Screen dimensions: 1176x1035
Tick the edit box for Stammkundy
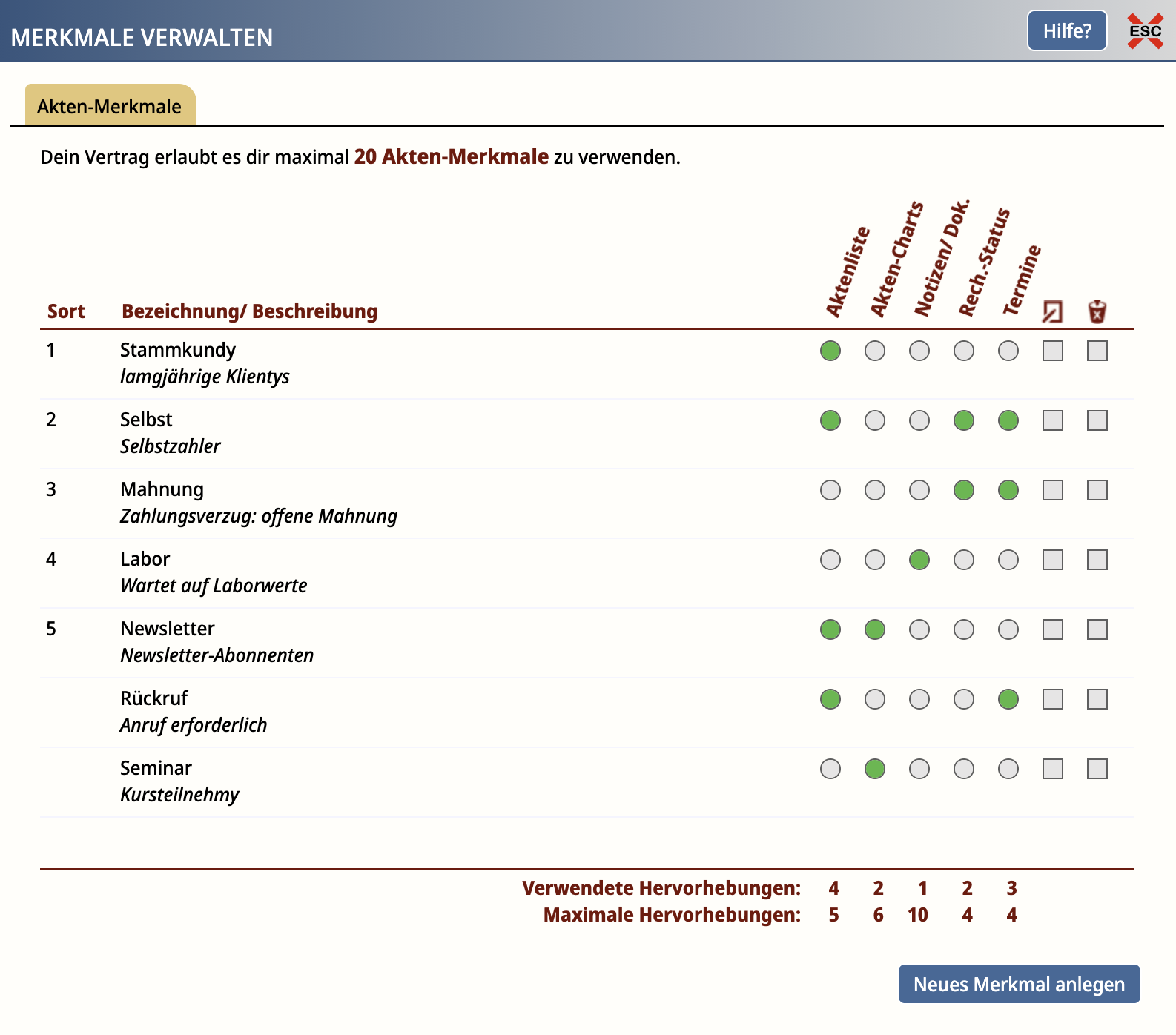point(1052,351)
